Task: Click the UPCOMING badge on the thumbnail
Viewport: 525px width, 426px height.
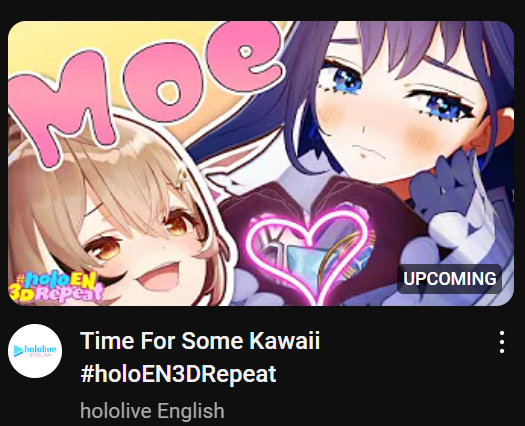Action: (x=449, y=279)
